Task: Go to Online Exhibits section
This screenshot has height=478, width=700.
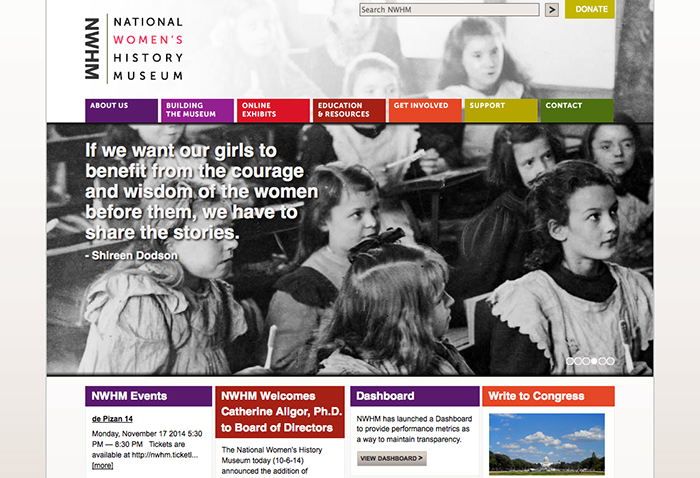Action: click(273, 110)
